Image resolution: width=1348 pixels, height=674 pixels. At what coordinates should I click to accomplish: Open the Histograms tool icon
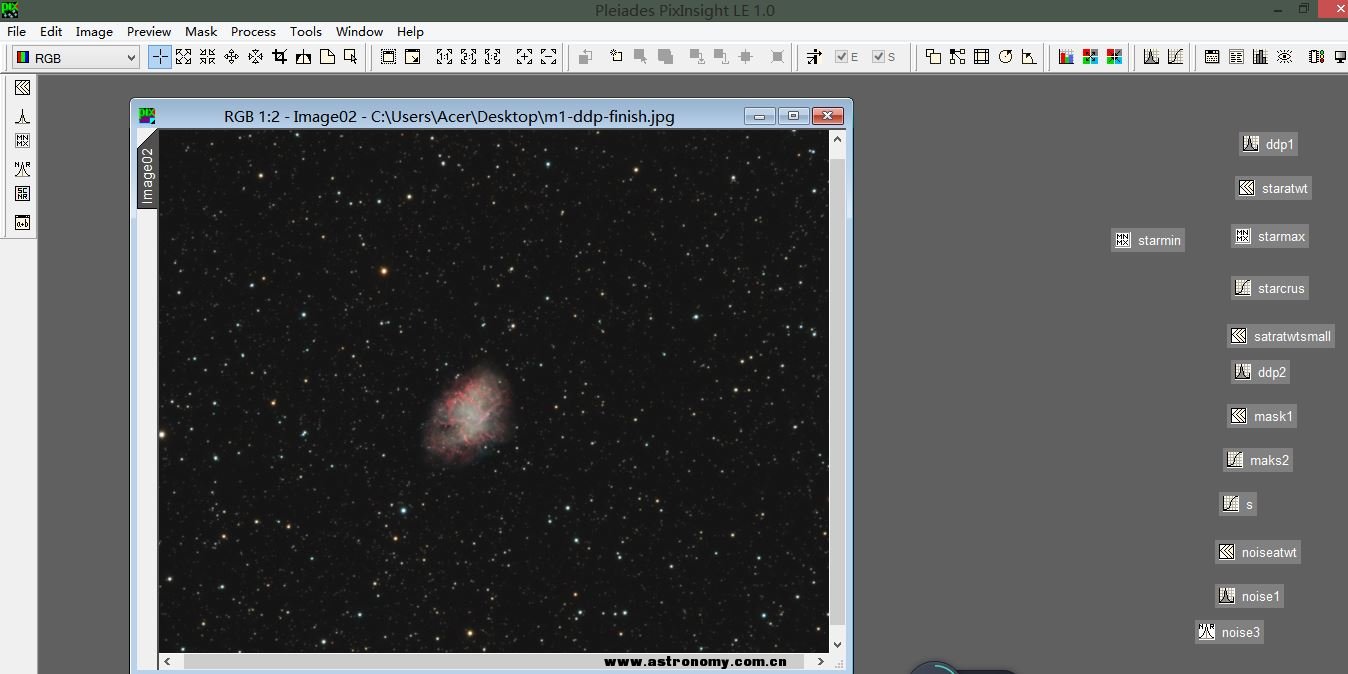click(1151, 57)
